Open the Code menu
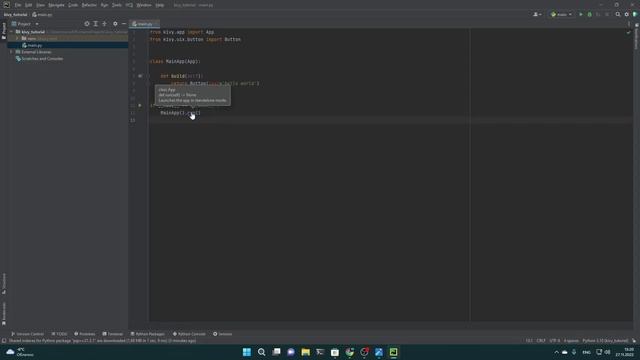Viewport: 640px width, 360px height. coord(73,5)
